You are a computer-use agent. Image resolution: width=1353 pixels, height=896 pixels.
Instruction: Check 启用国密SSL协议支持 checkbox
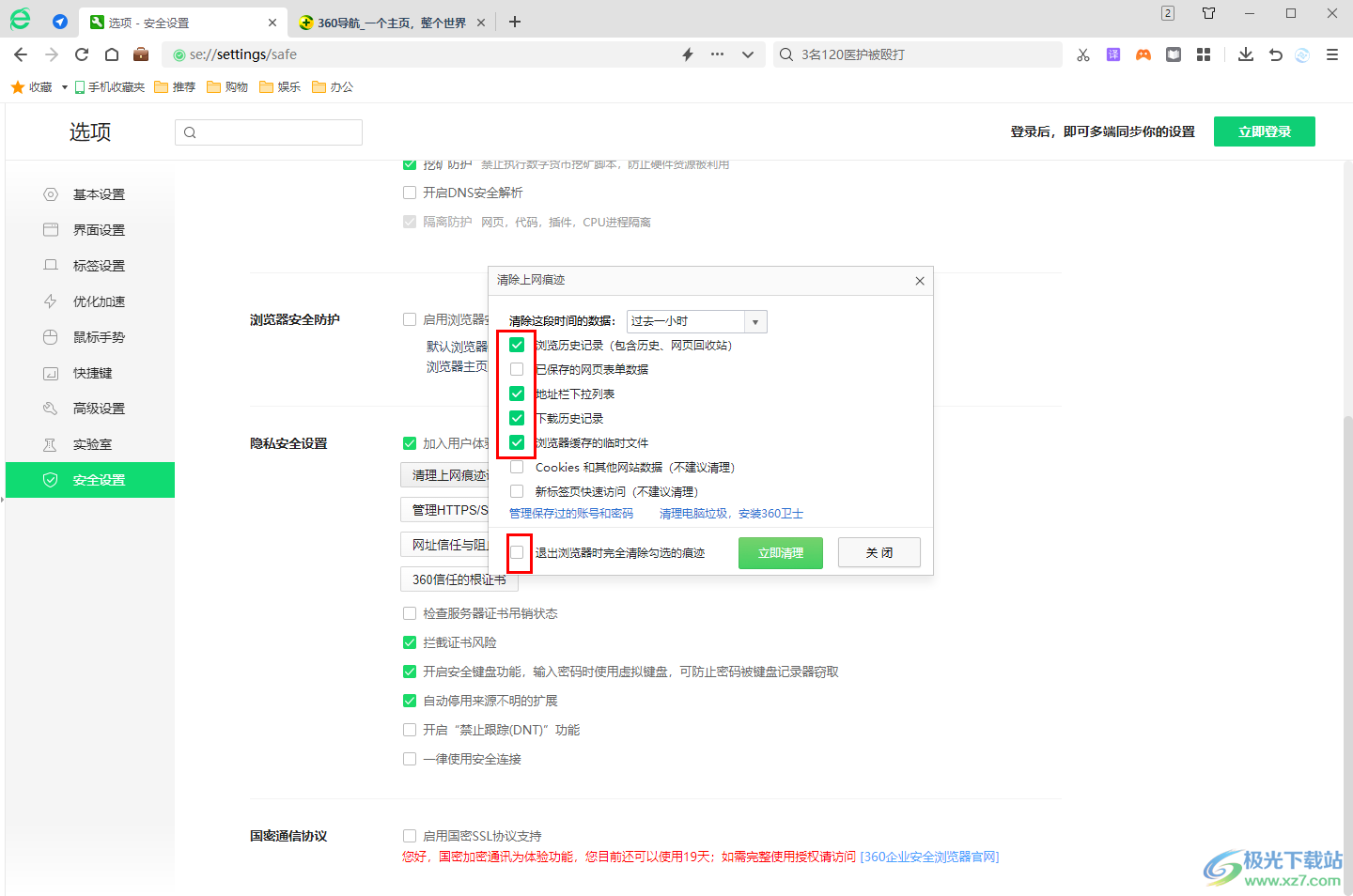[x=410, y=836]
